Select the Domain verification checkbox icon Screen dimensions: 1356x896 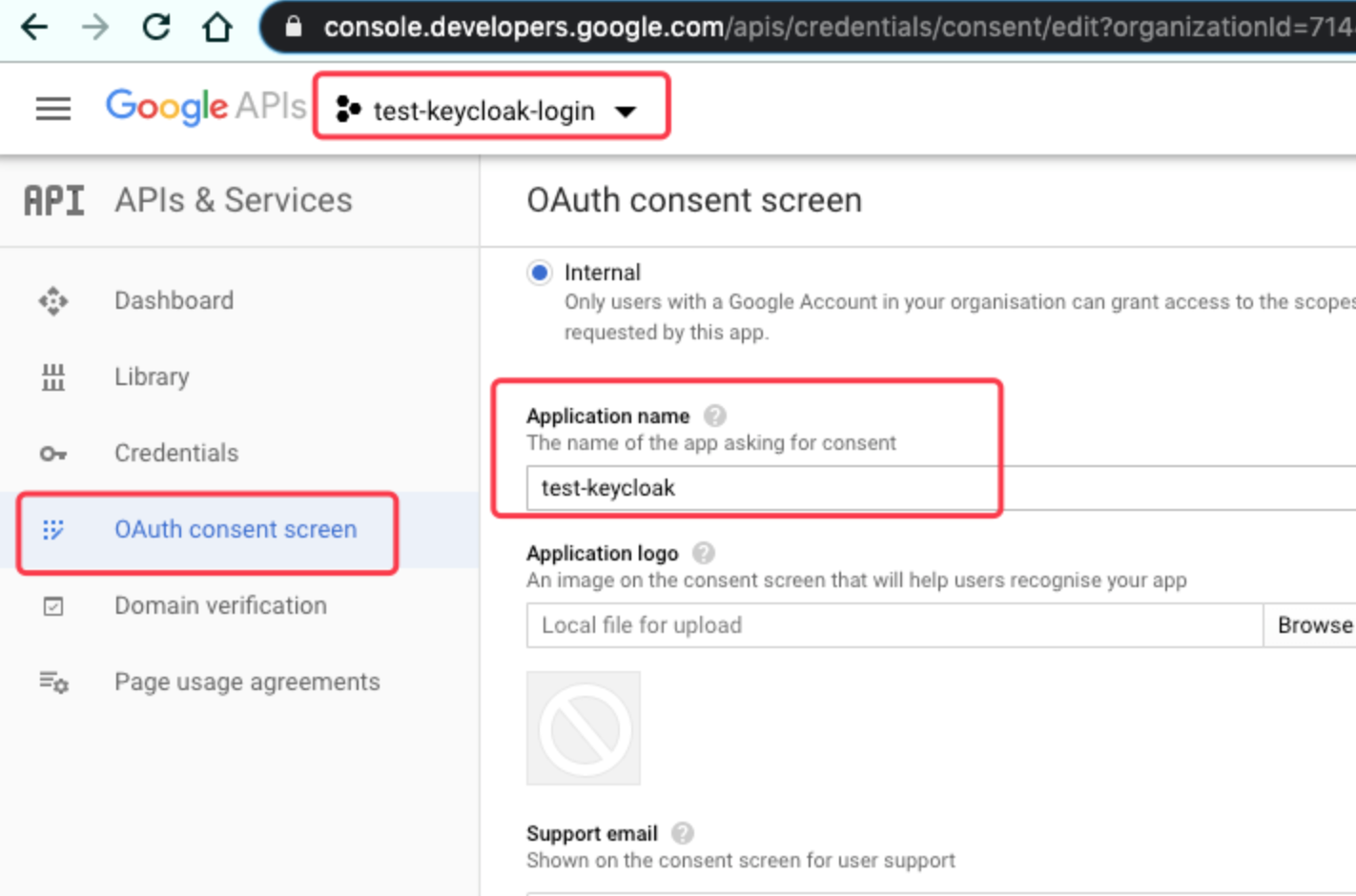[x=53, y=606]
